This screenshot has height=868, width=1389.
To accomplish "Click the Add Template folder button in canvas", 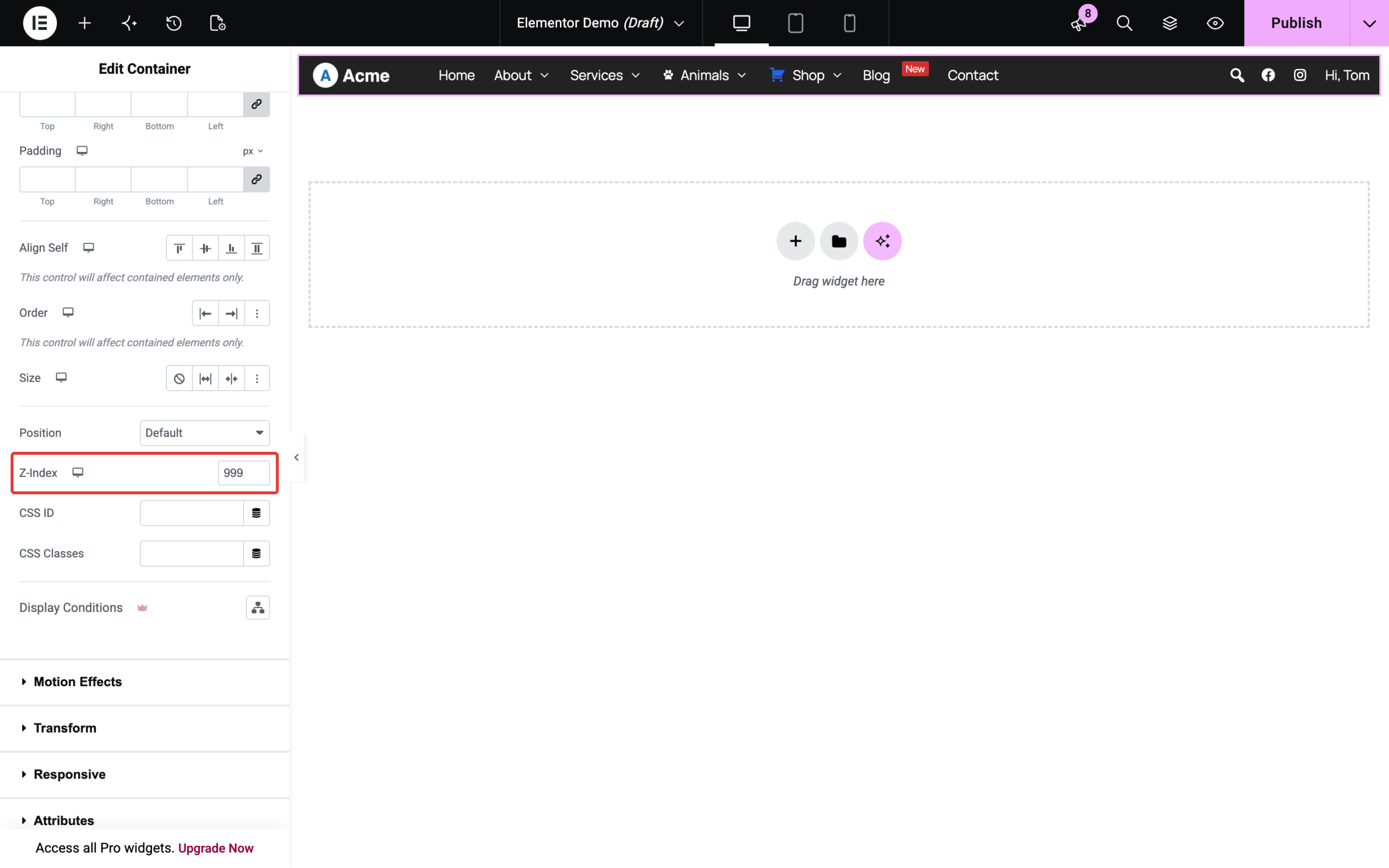I will point(839,241).
